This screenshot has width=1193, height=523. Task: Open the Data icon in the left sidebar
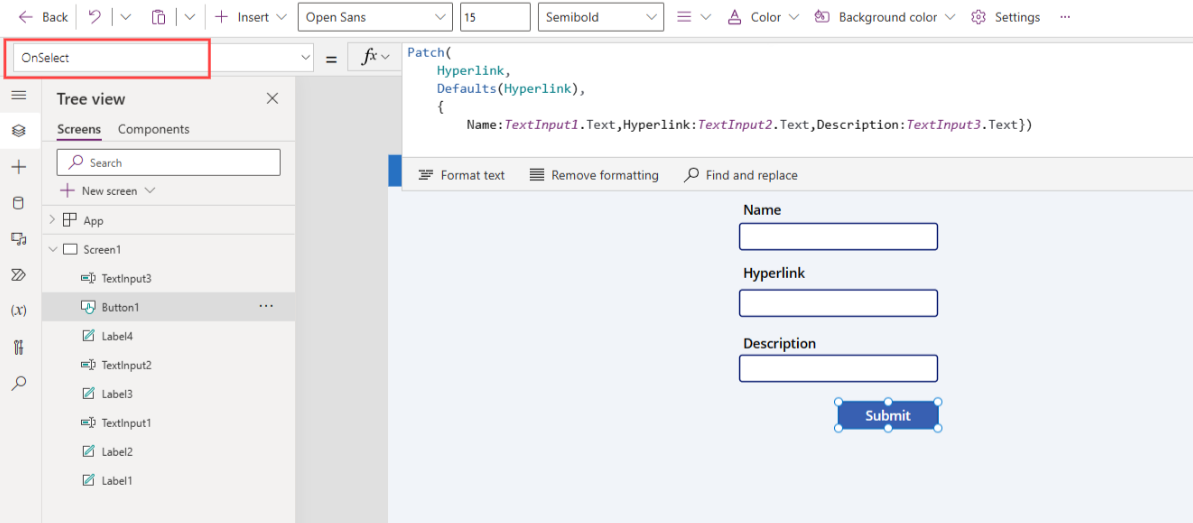[18, 203]
